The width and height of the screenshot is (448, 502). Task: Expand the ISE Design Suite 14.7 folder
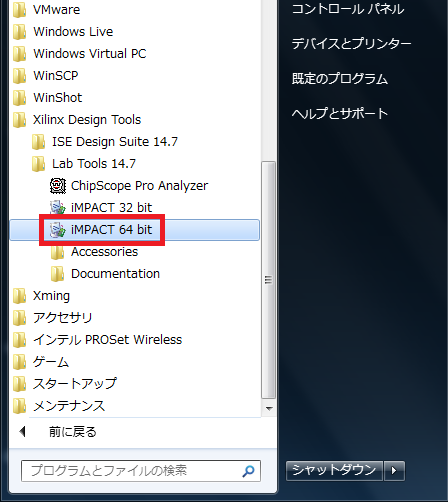point(104,142)
